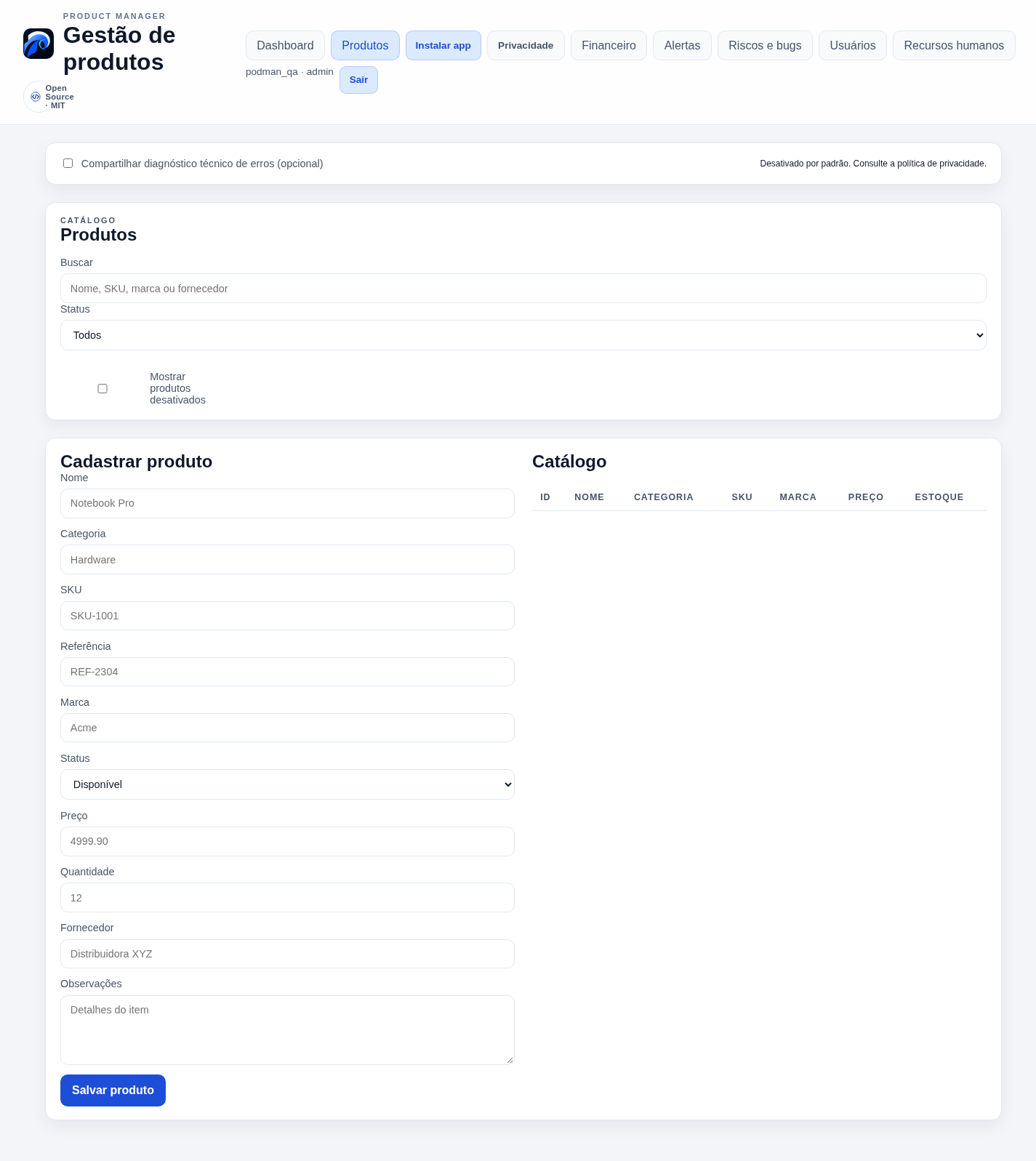The height and width of the screenshot is (1161, 1036).
Task: Open the Privacidade page
Action: [526, 45]
